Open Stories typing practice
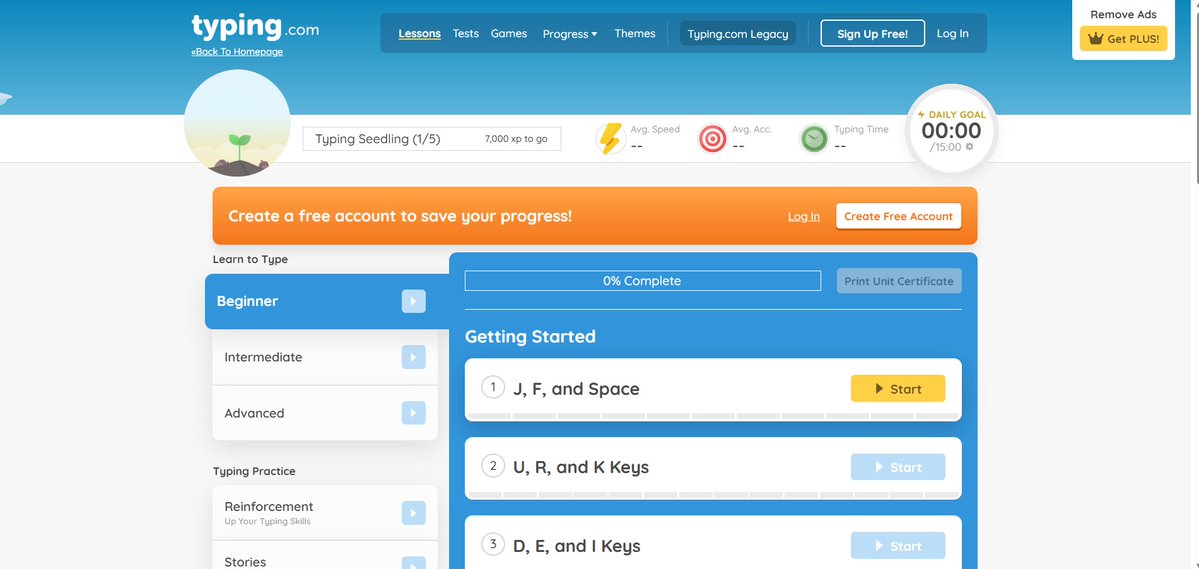This screenshot has height=569, width=1199. pyautogui.click(x=325, y=556)
